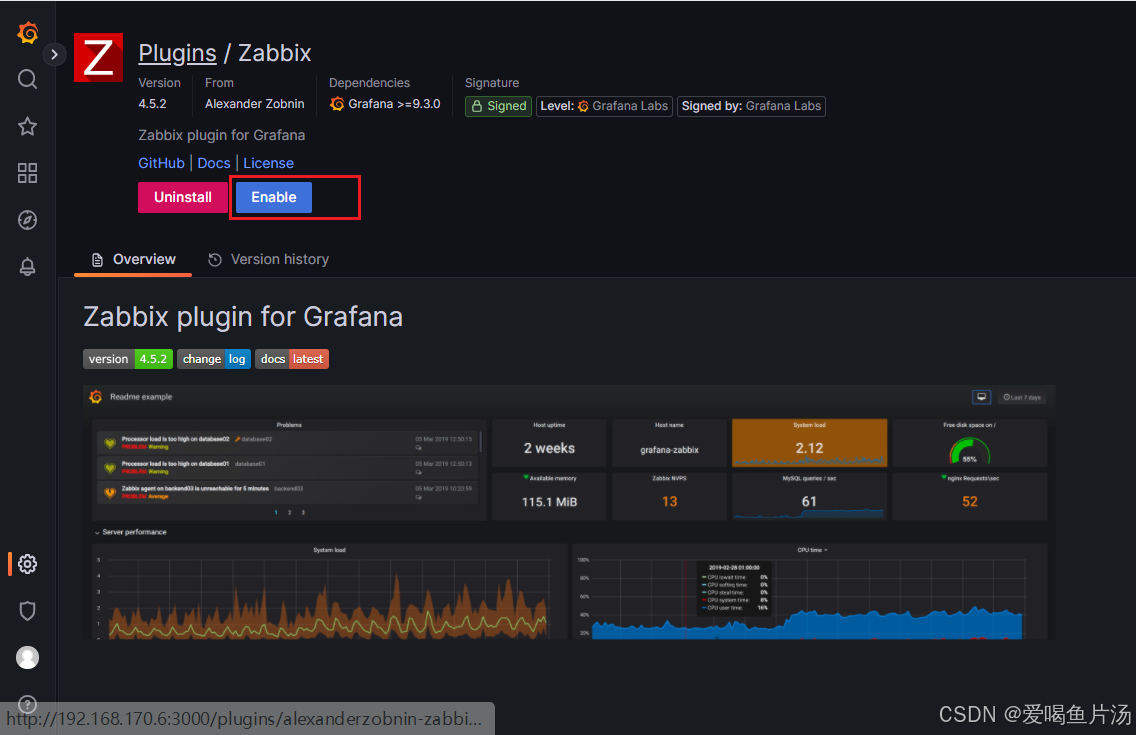Image resolution: width=1136 pixels, height=735 pixels.
Task: Click the Signed by: Grafana Labs badge
Action: (x=751, y=106)
